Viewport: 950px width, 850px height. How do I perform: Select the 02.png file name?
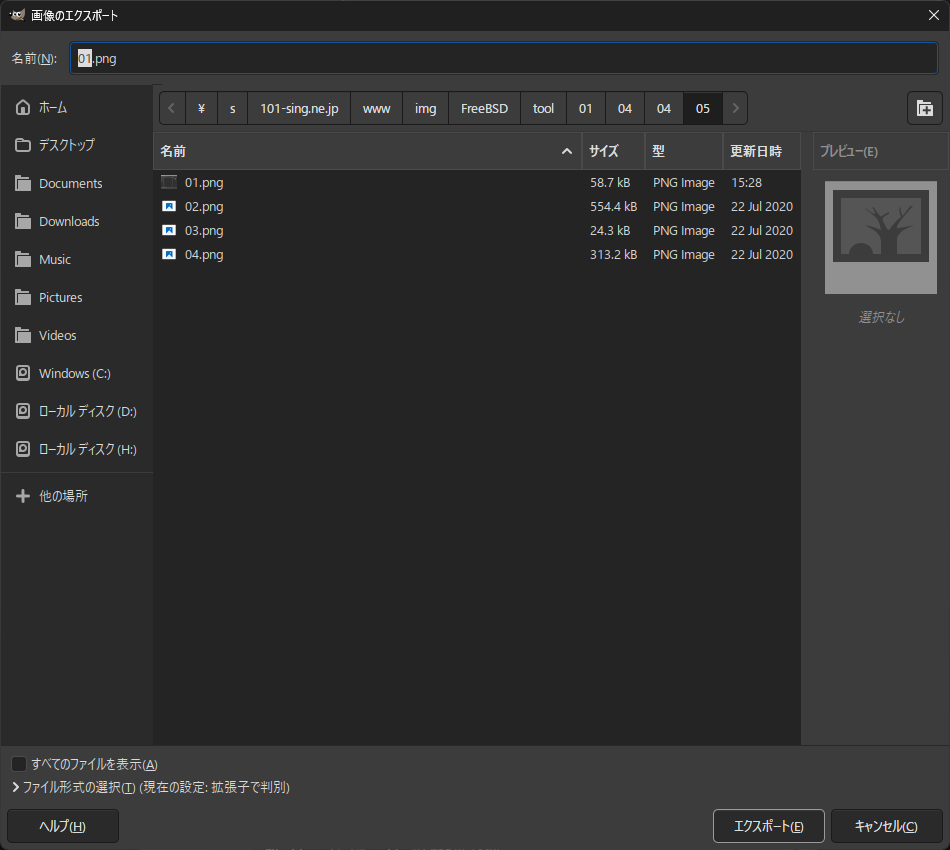tap(204, 207)
